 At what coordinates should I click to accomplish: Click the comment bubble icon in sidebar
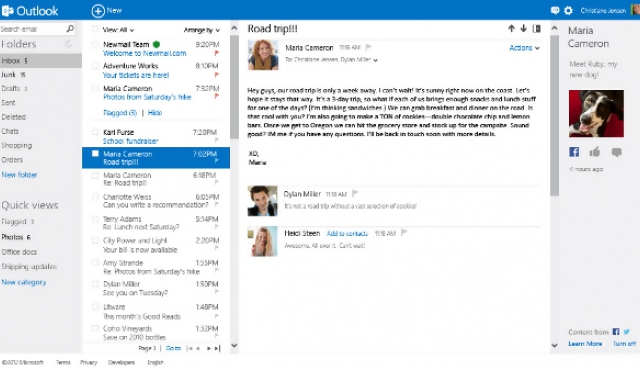[x=616, y=153]
